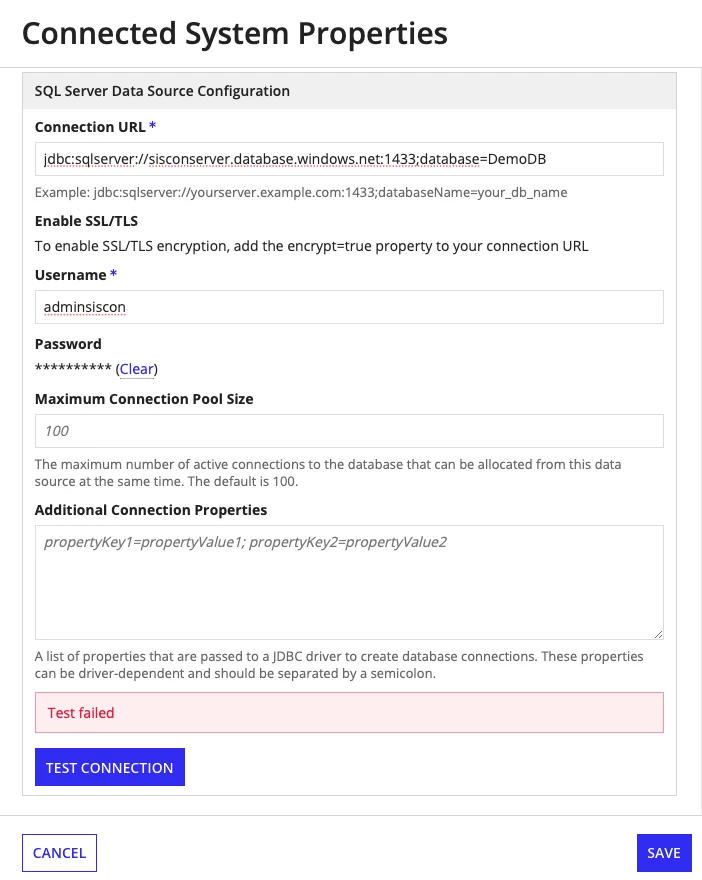Save the connected system properties
Screen dimensions: 702x880
pyautogui.click(x=664, y=853)
